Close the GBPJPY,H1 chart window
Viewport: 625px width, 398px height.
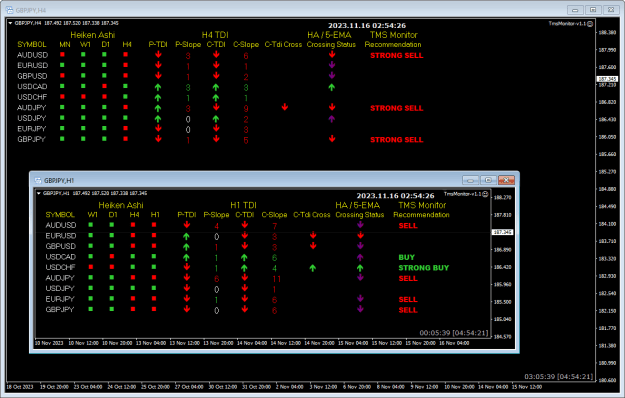tap(506, 180)
